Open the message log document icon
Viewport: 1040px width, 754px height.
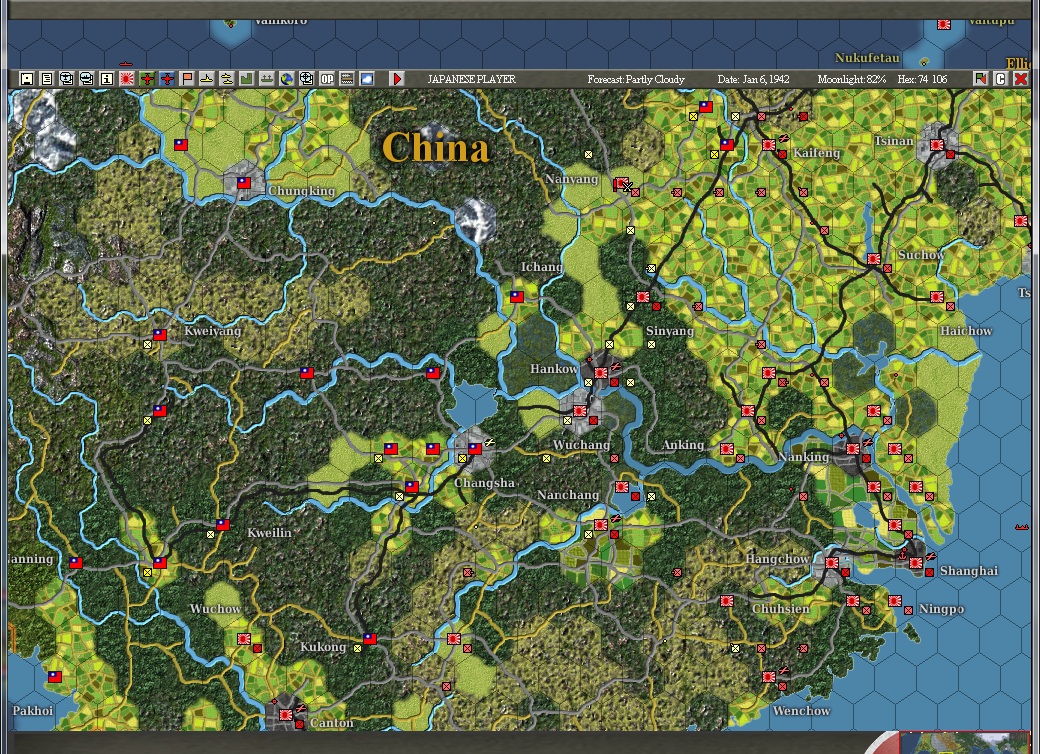48,77
